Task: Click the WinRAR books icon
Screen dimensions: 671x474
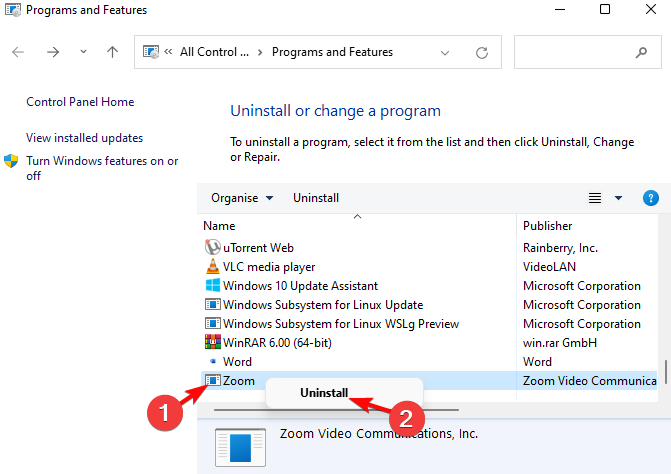Action: 213,342
